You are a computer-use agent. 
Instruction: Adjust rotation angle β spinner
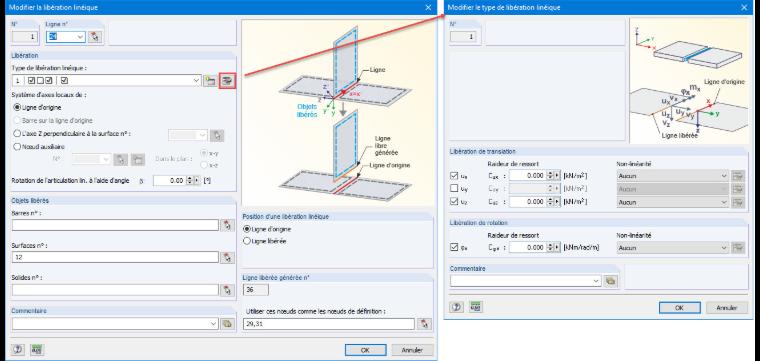click(190, 180)
